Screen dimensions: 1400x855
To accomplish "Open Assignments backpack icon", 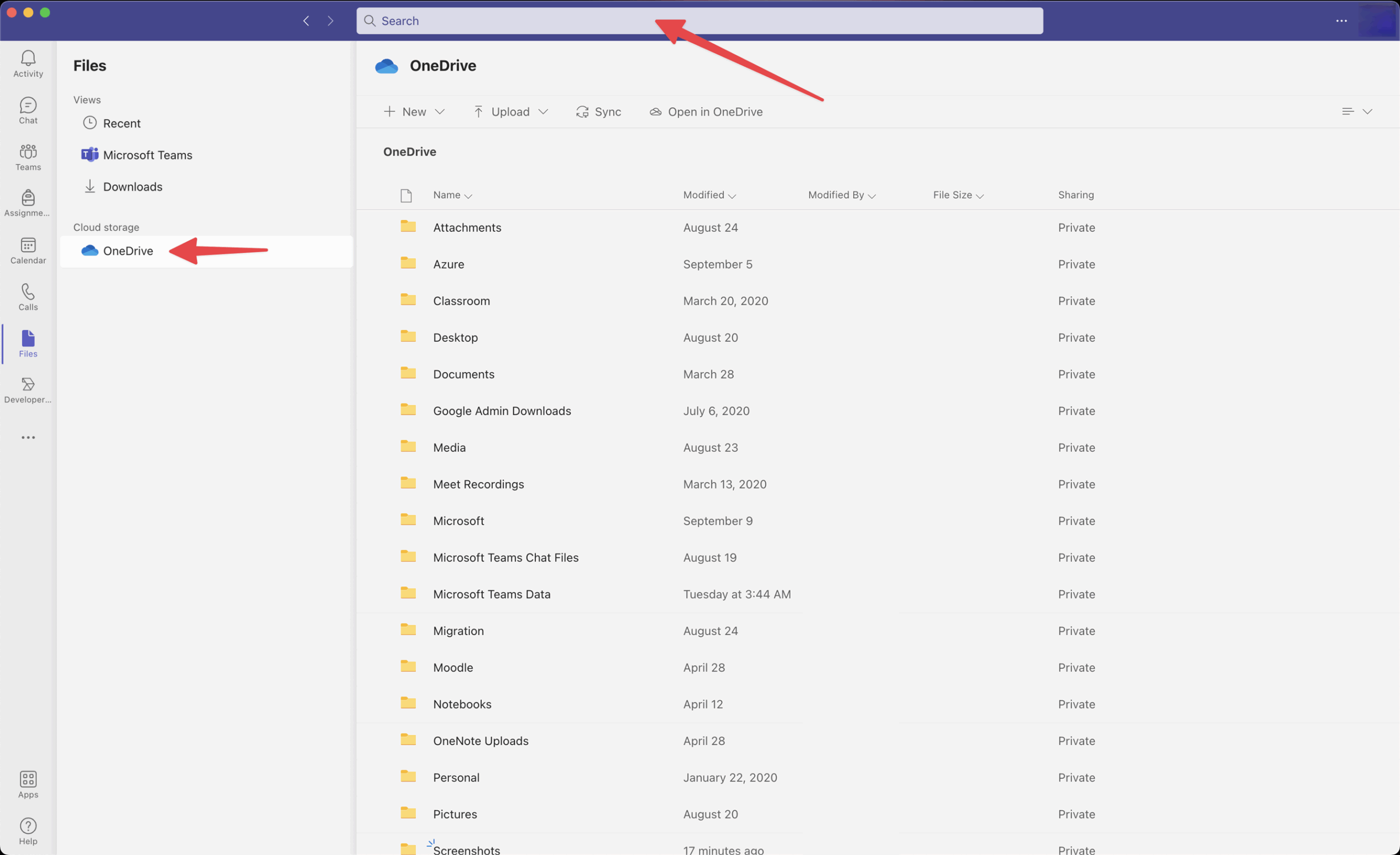I will [28, 203].
